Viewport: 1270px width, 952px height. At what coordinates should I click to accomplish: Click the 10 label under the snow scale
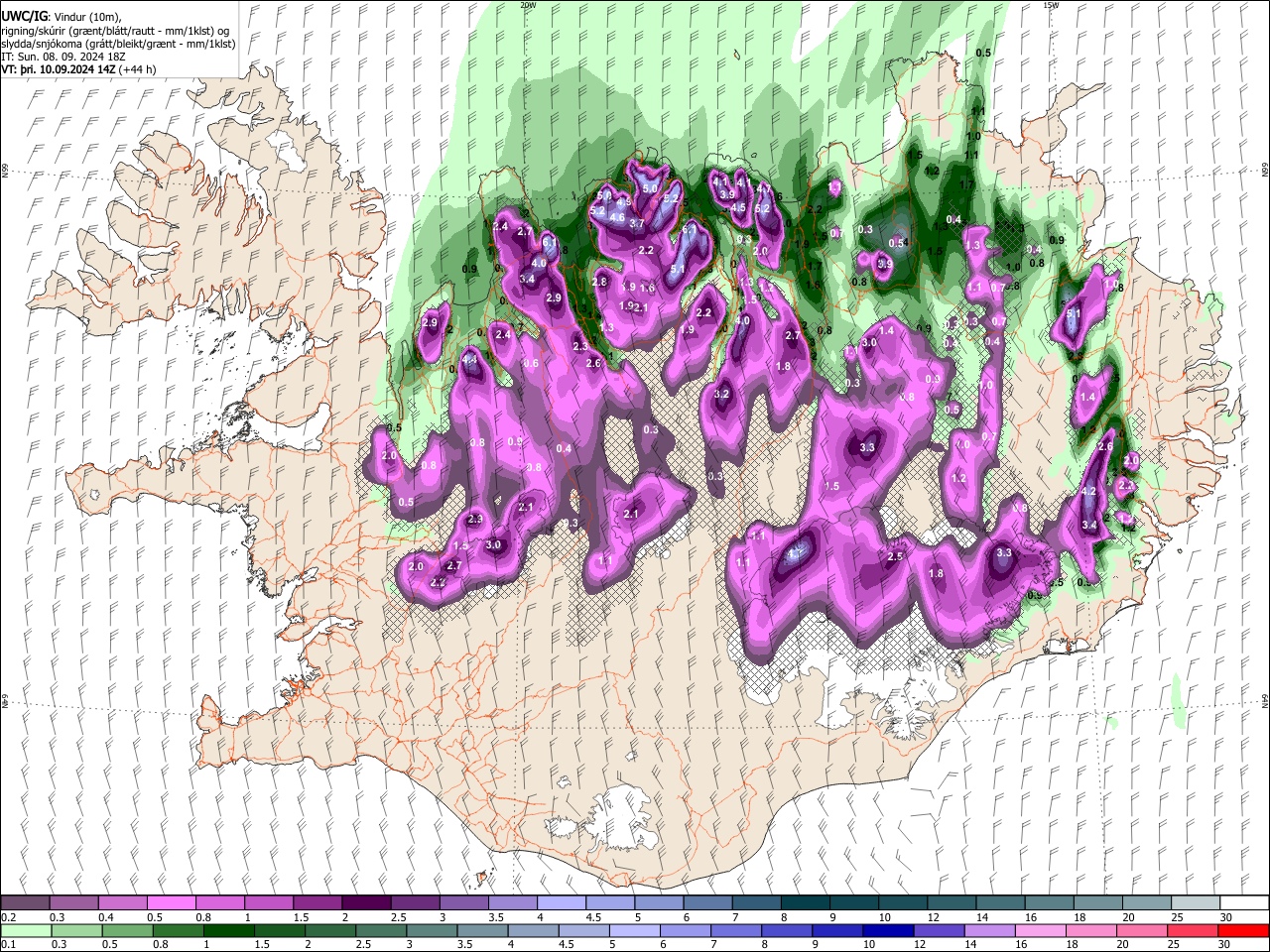point(884,917)
